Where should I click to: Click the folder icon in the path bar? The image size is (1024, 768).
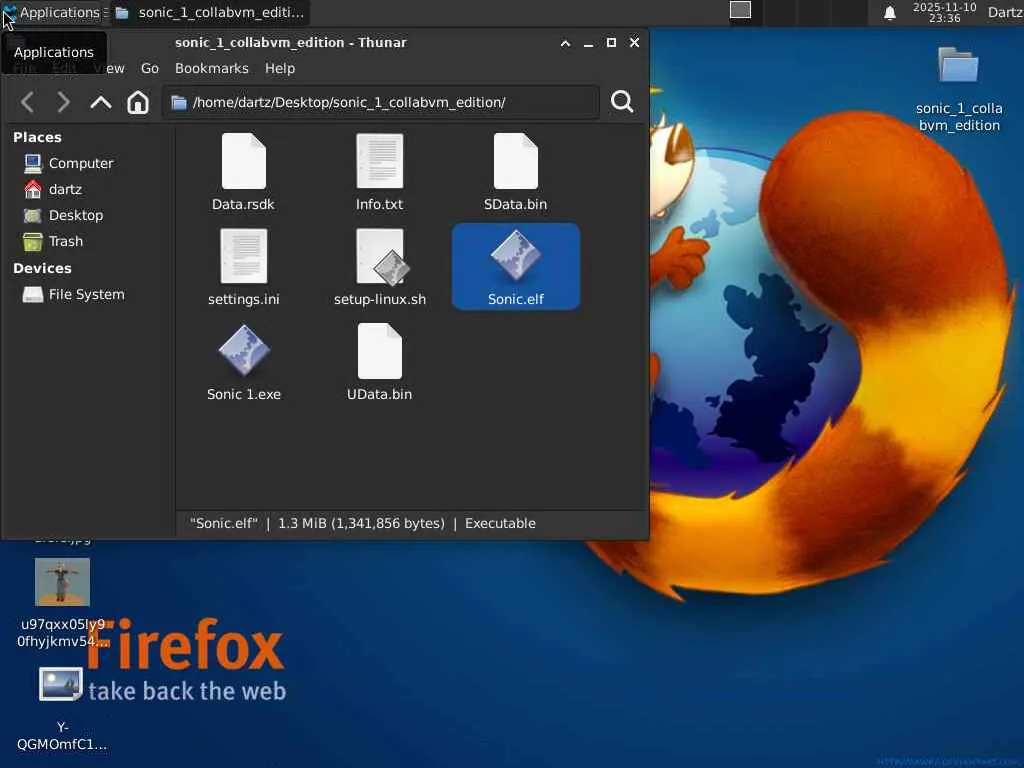pyautogui.click(x=179, y=103)
